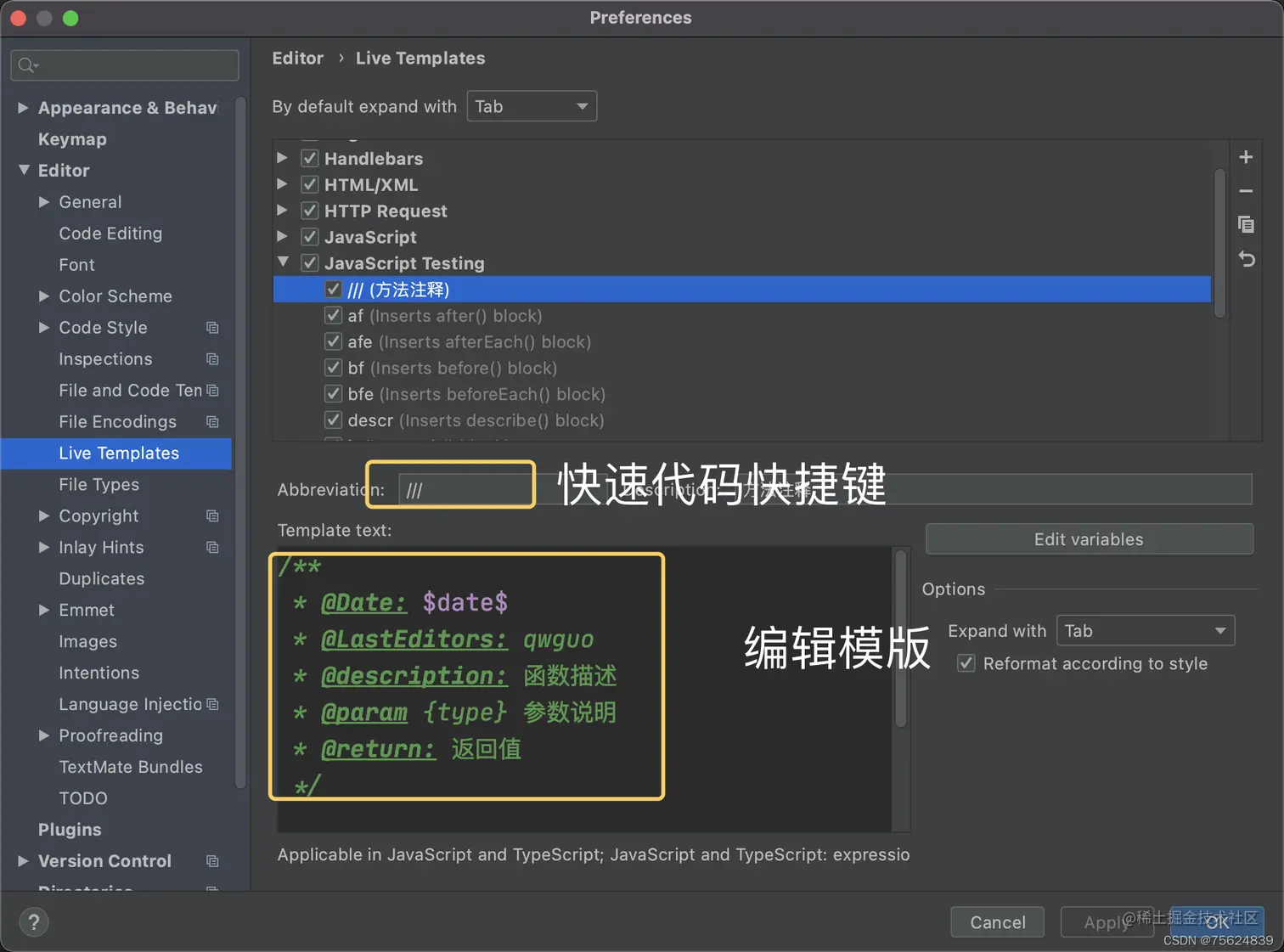Select the bf (Inserts before() block) row
The image size is (1284, 952).
coord(741,368)
